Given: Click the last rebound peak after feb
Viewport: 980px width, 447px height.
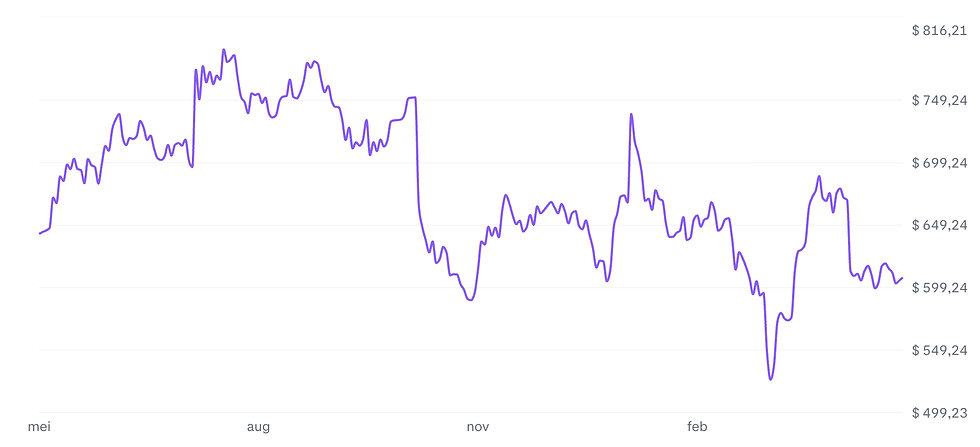Looking at the screenshot, I should 819,176.
